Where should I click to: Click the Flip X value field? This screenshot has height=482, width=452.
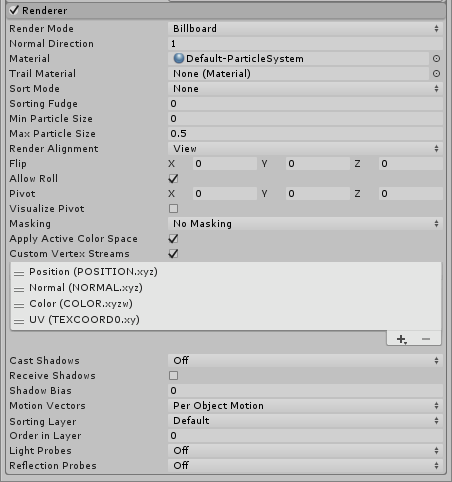click(x=225, y=164)
